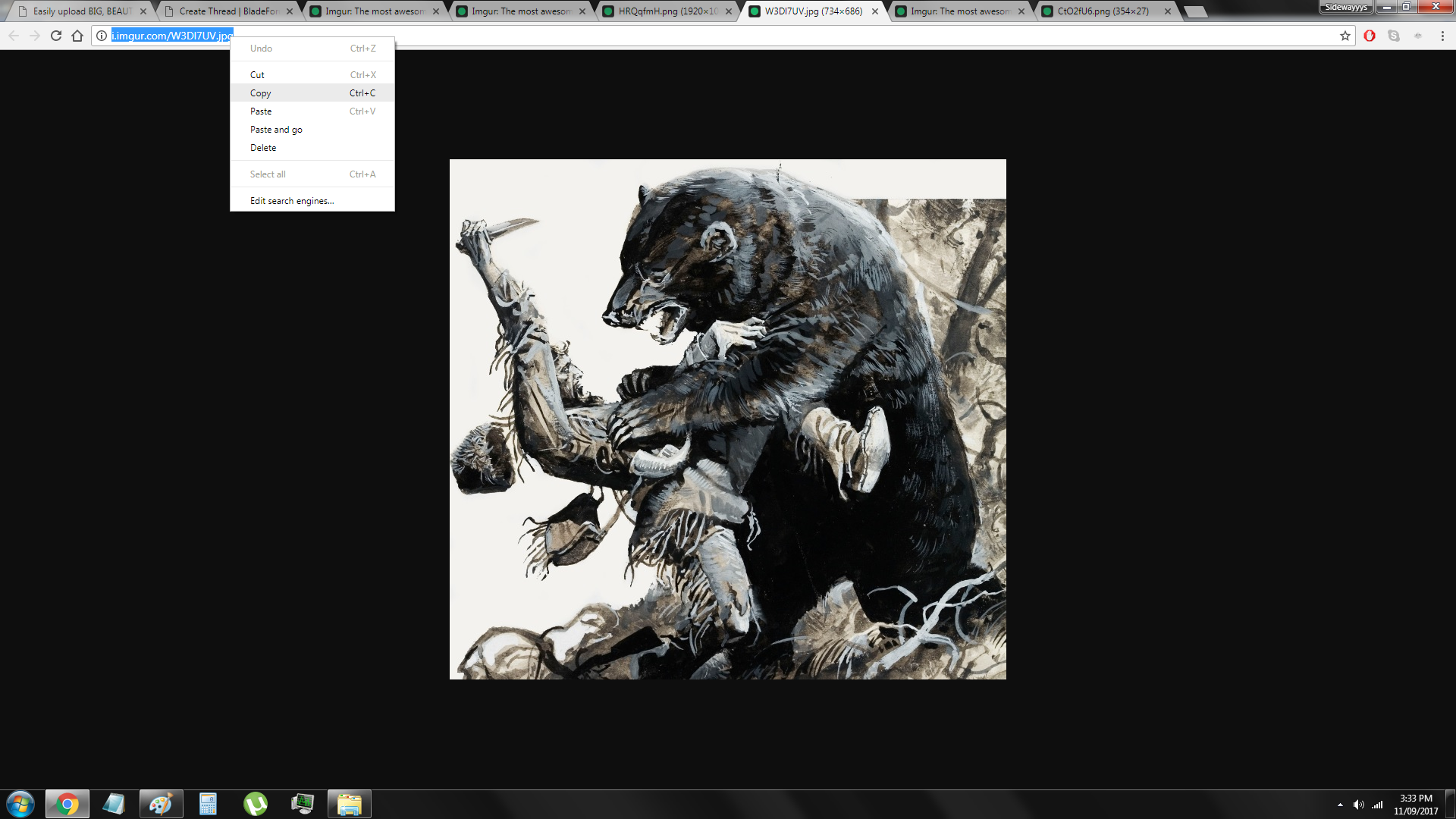Viewport: 1456px width, 819px height.
Task: Close the HRQqfmH.png tab
Action: (x=729, y=11)
